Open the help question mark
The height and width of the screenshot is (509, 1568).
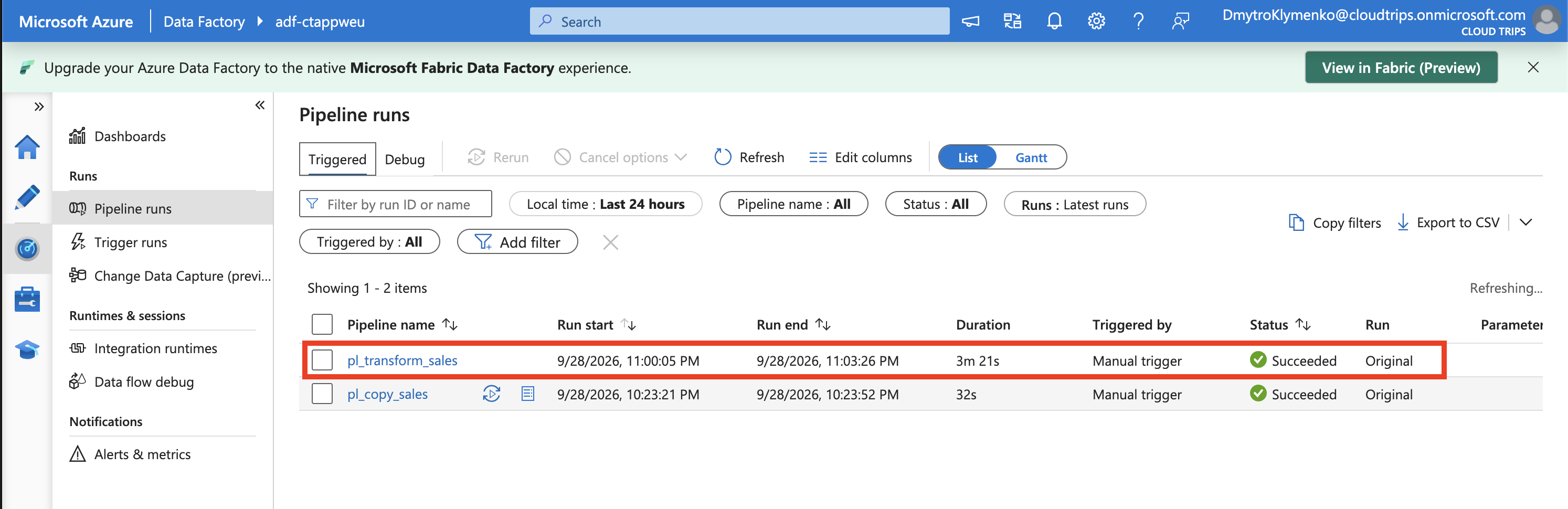click(1138, 22)
